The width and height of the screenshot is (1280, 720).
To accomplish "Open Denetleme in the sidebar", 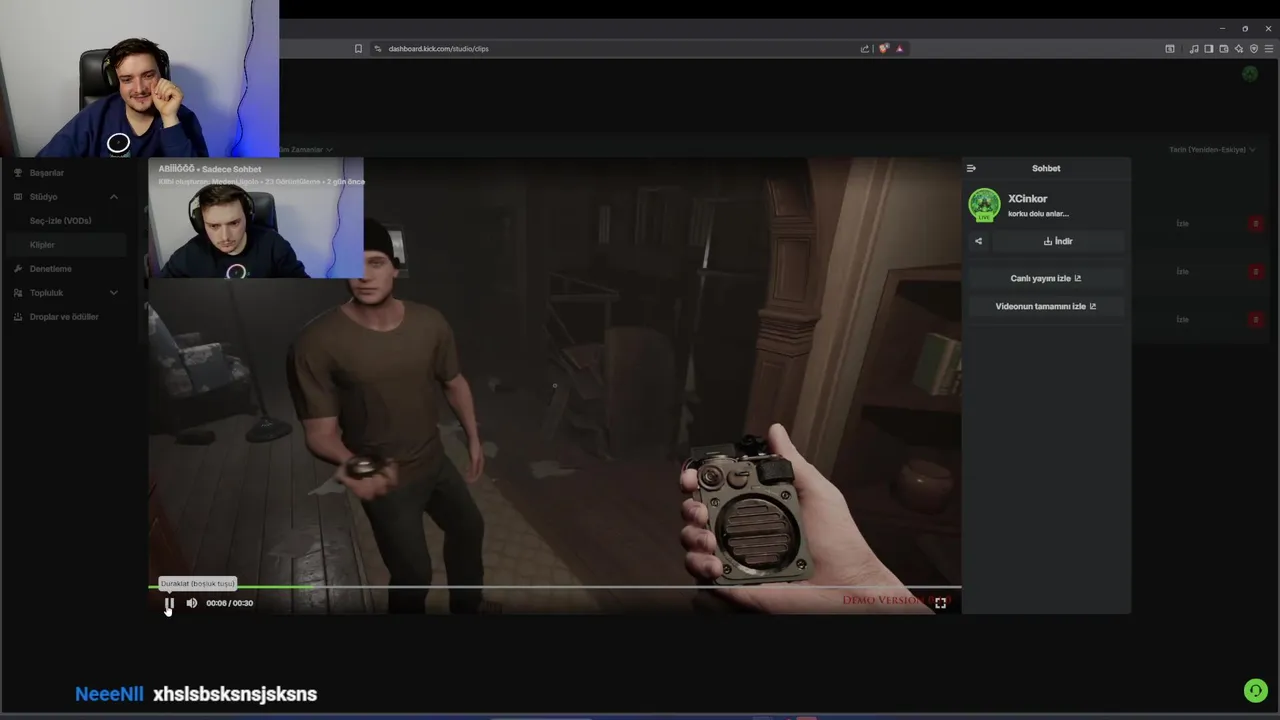I will pos(51,269).
